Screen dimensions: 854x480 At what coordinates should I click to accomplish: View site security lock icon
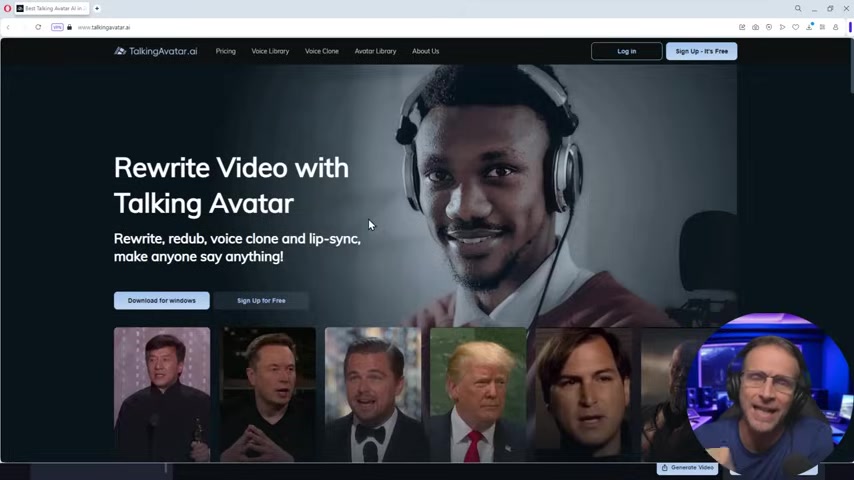click(x=69, y=27)
